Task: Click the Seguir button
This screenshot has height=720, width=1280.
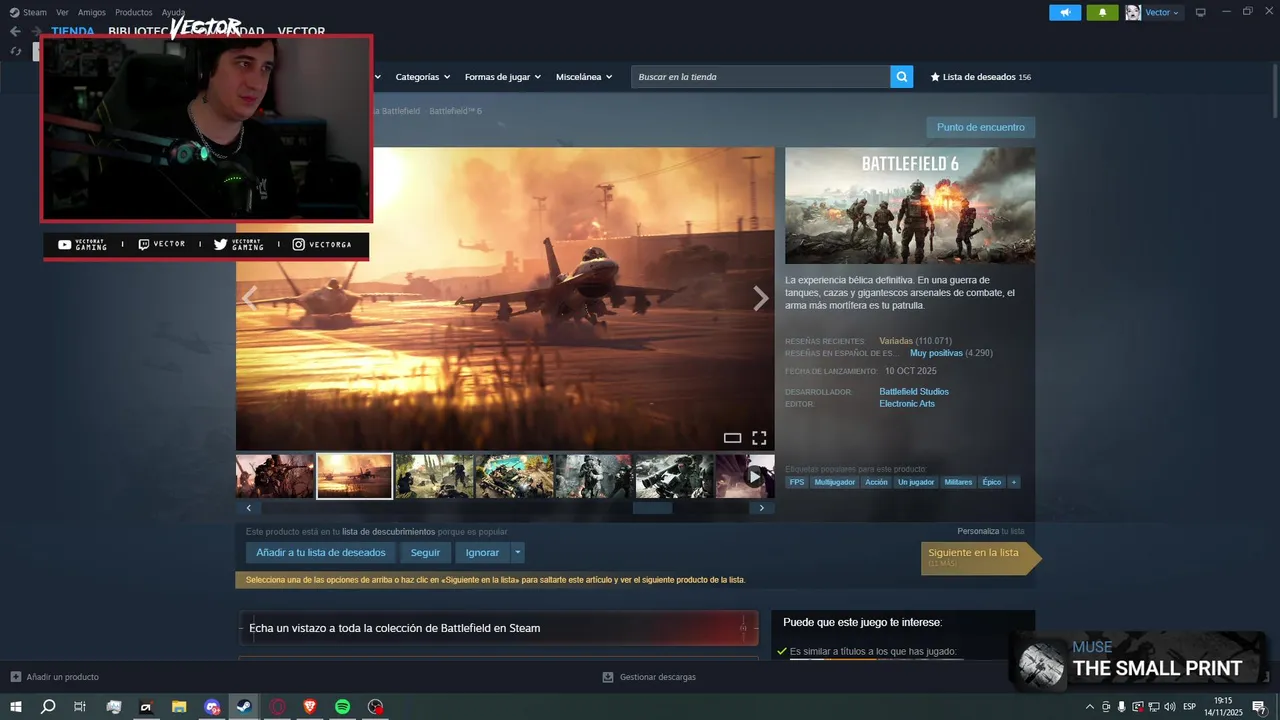Action: 425,552
